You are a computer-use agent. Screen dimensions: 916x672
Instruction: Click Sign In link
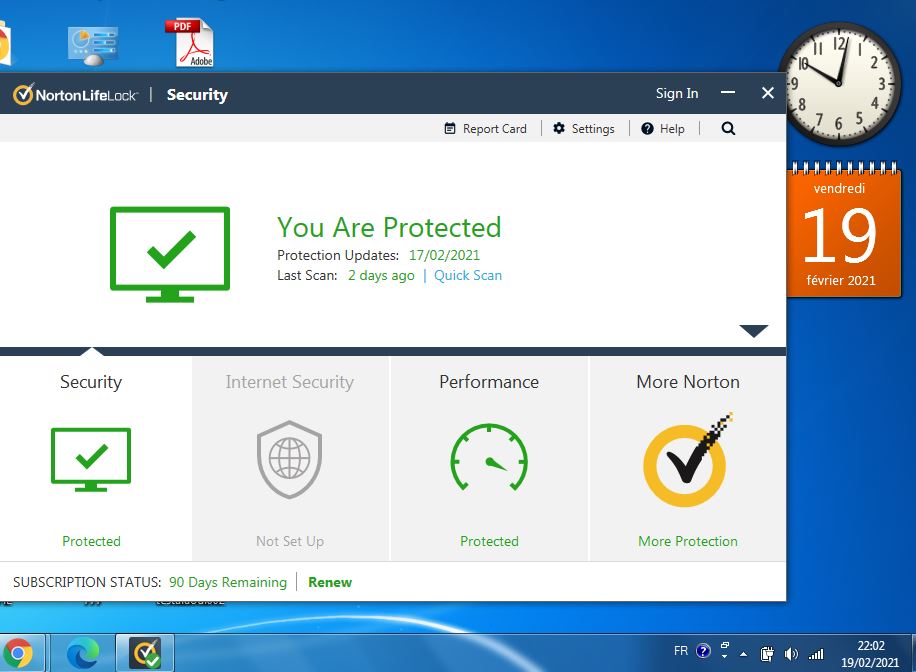click(x=676, y=93)
